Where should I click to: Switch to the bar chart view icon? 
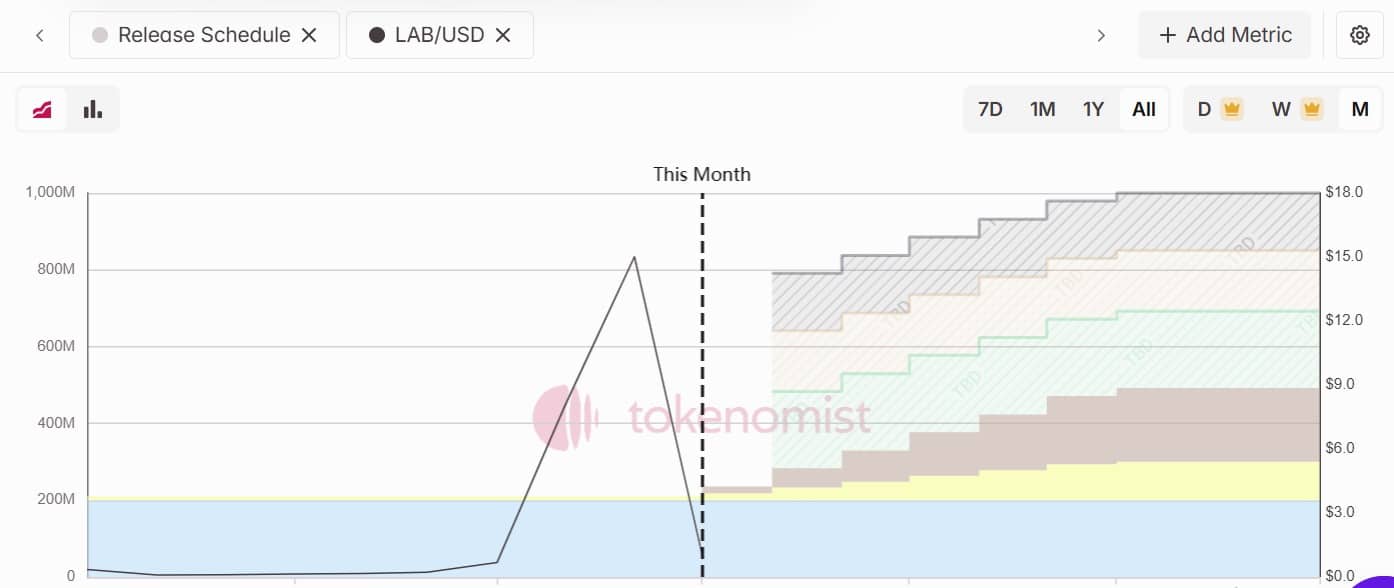[93, 109]
